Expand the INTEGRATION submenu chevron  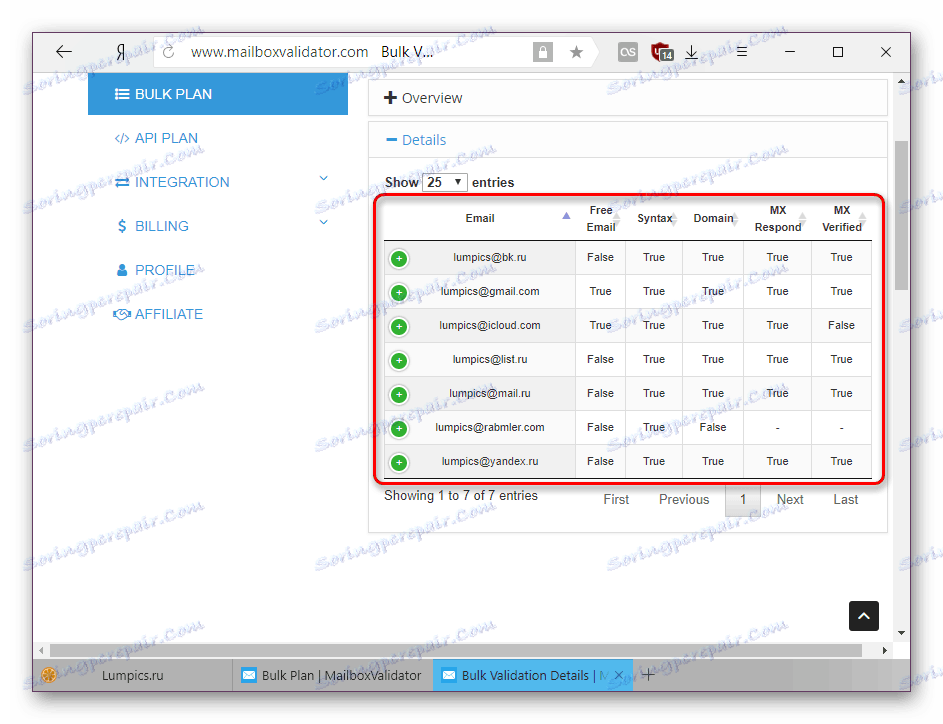click(324, 178)
